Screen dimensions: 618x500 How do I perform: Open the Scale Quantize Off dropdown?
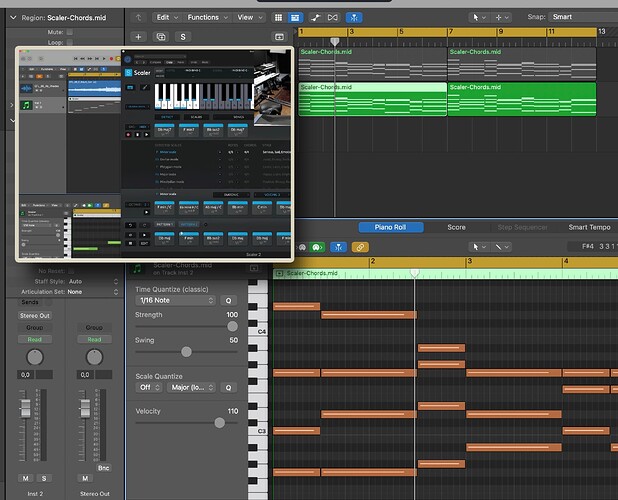[149, 387]
